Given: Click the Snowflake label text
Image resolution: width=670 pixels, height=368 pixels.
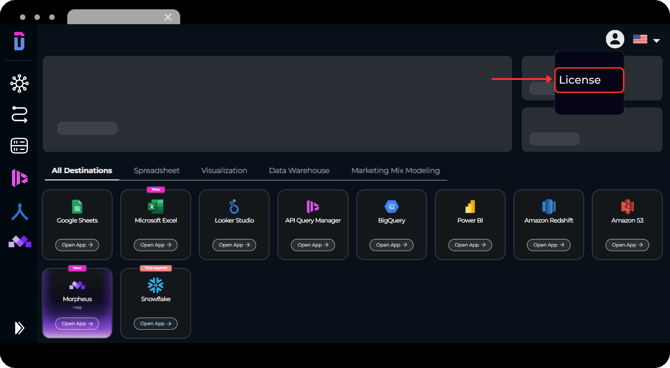Looking at the screenshot, I should point(156,299).
